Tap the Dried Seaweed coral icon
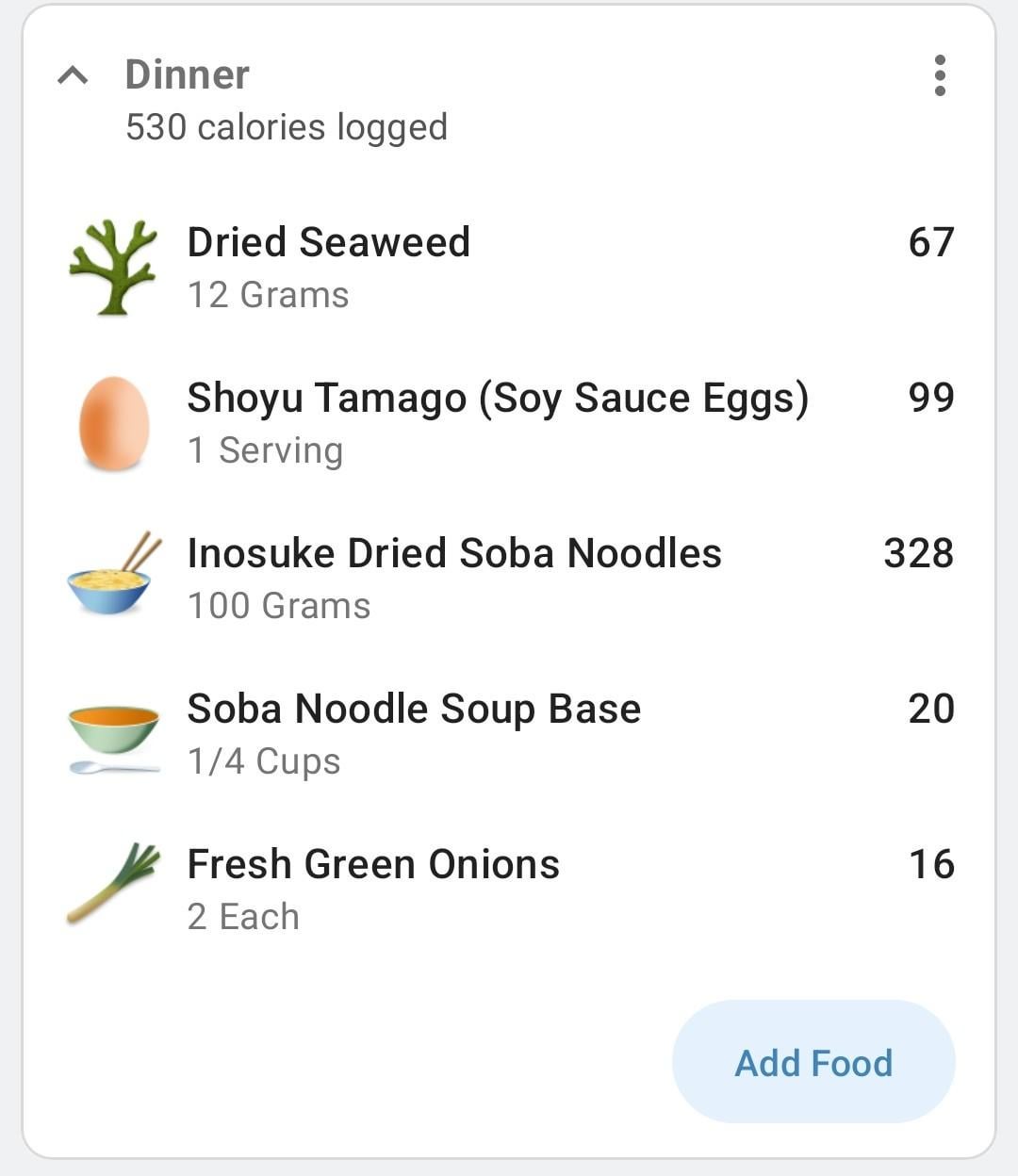The height and width of the screenshot is (1176, 1018). 113,268
